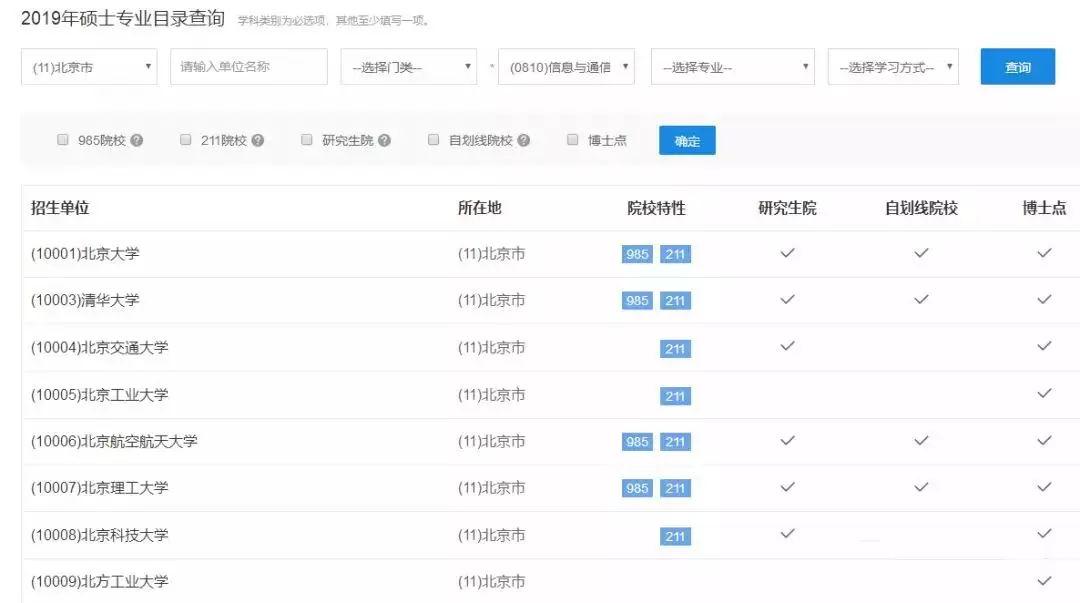Open the 选择门类 dropdown
Image resolution: width=1080 pixels, height=603 pixels.
(x=408, y=67)
